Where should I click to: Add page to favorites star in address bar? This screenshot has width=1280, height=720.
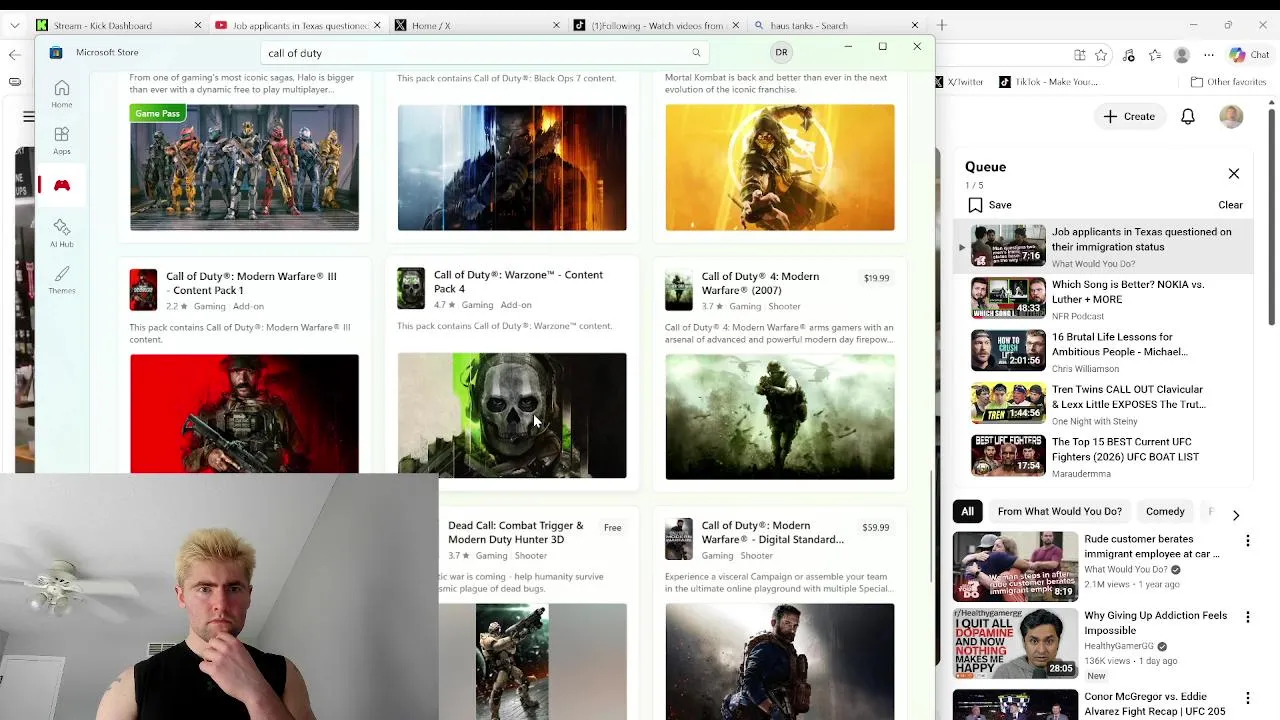1101,55
